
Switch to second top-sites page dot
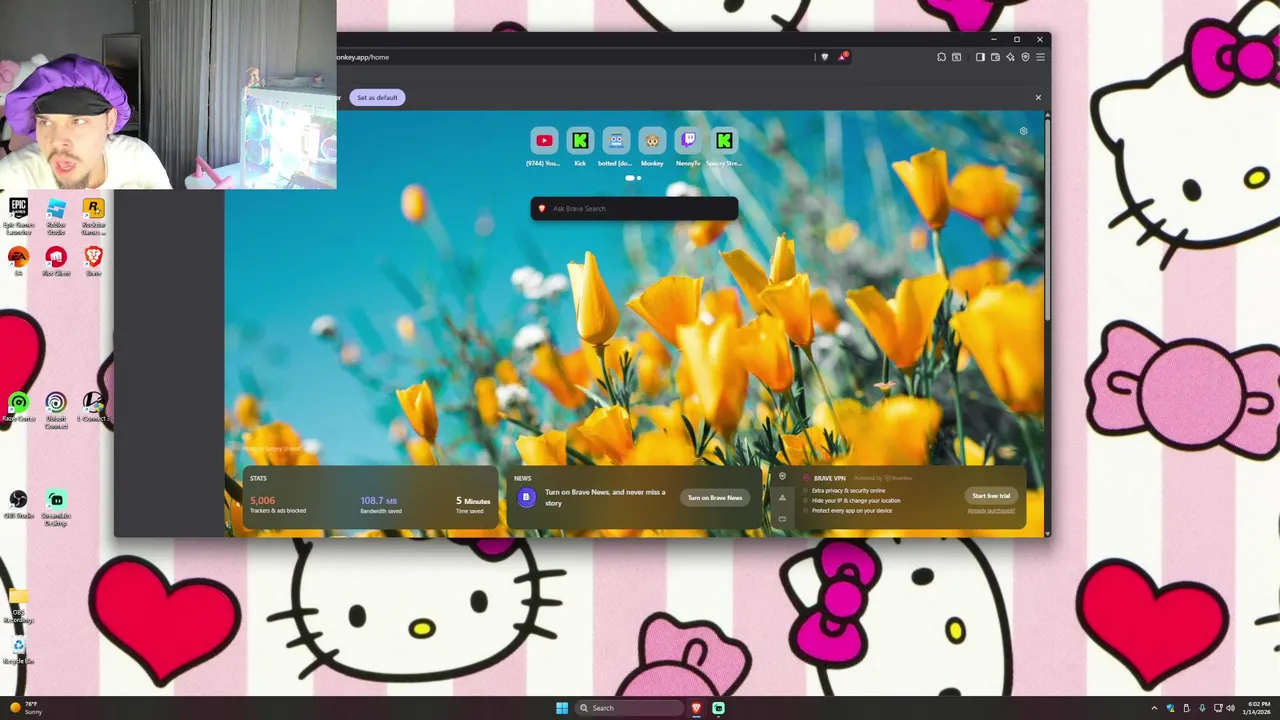[639, 178]
